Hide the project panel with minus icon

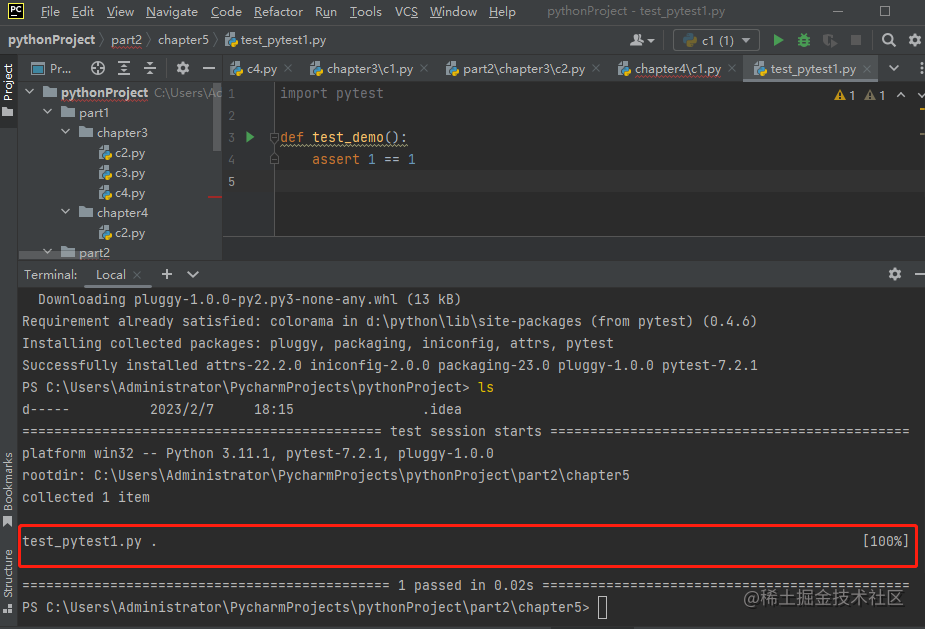coord(209,68)
